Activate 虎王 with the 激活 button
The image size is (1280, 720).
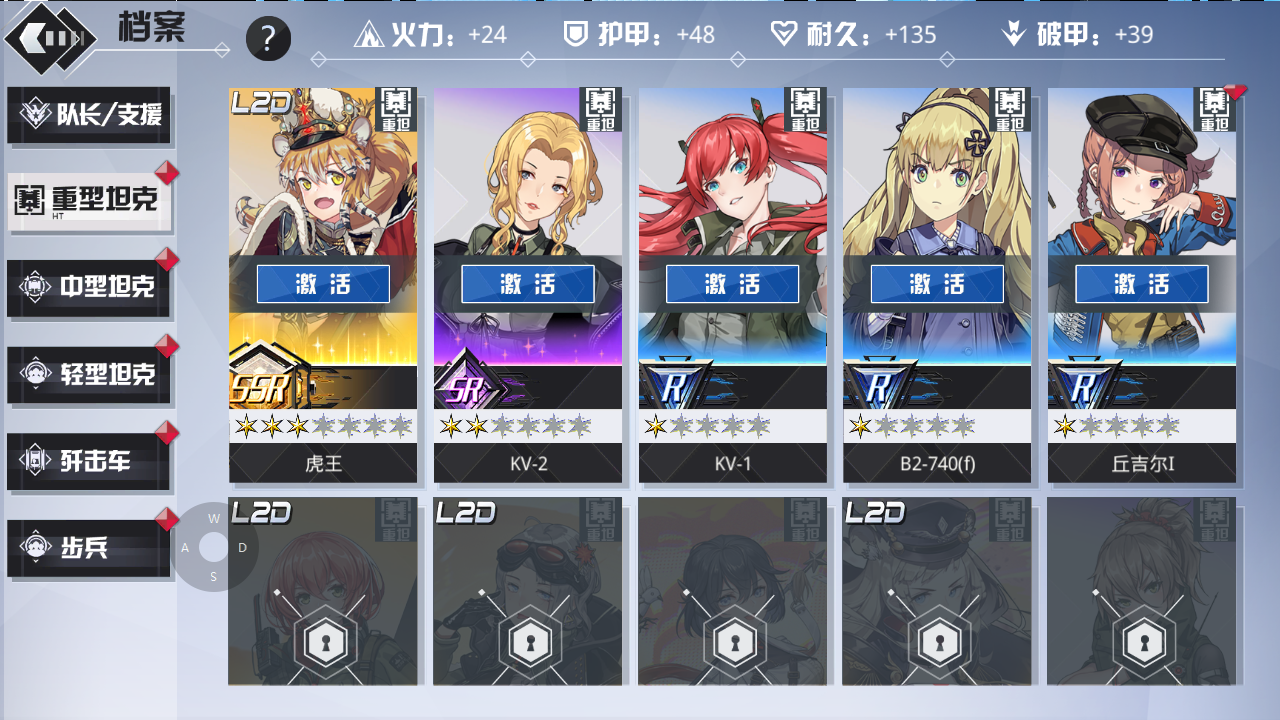[323, 284]
